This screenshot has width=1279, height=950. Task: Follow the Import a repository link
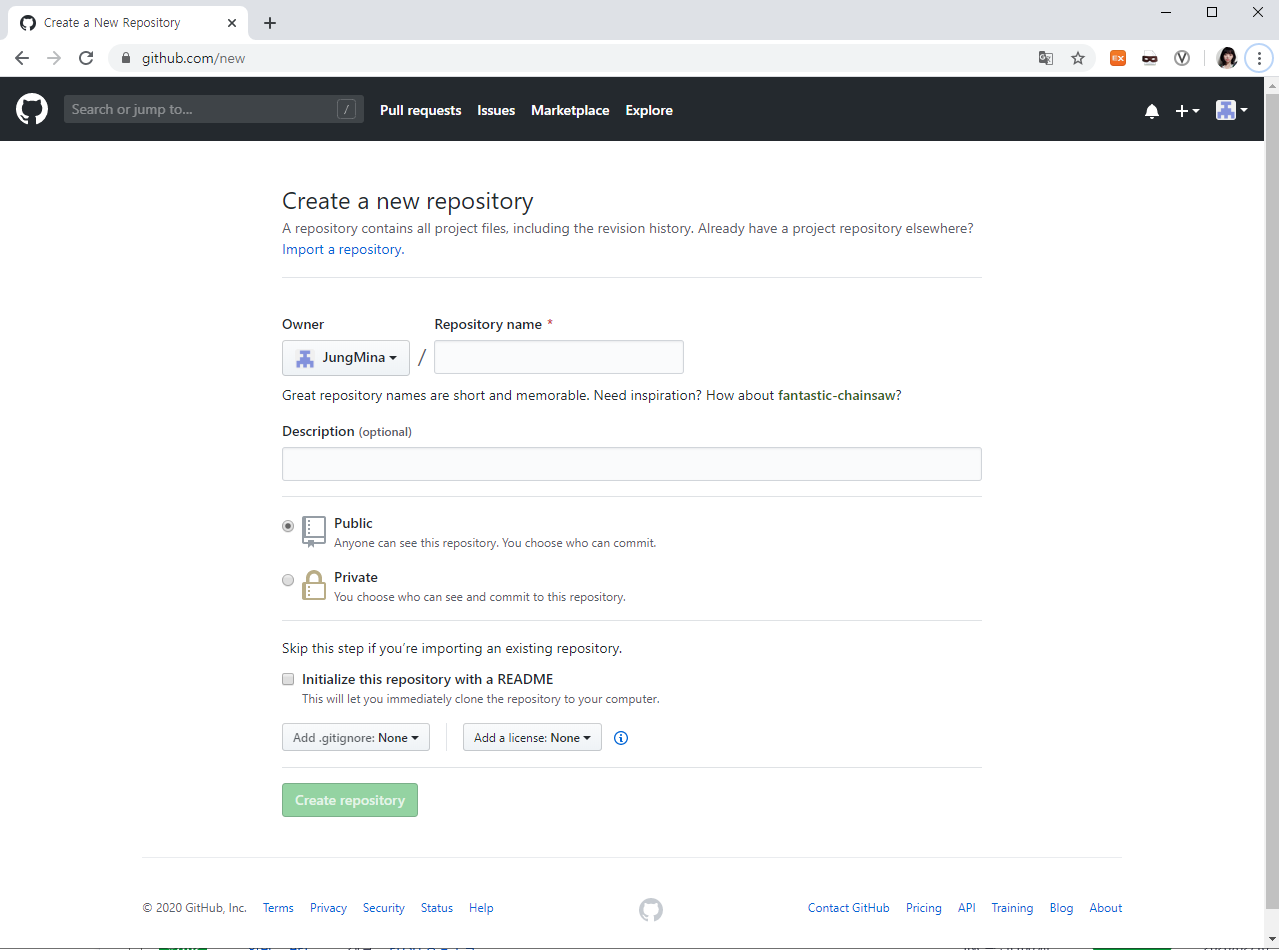pos(343,249)
